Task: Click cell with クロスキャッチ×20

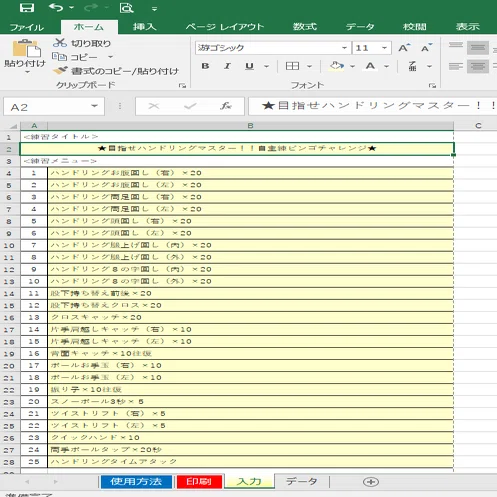Action: [x=250, y=317]
